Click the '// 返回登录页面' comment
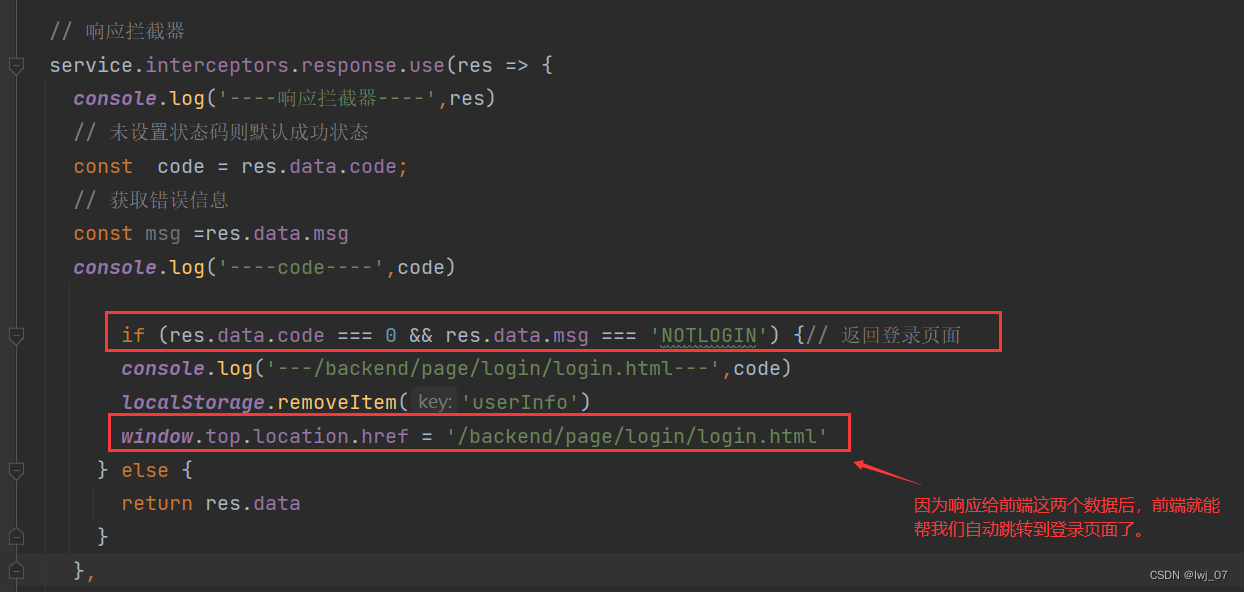The width and height of the screenshot is (1244, 592). point(883,335)
